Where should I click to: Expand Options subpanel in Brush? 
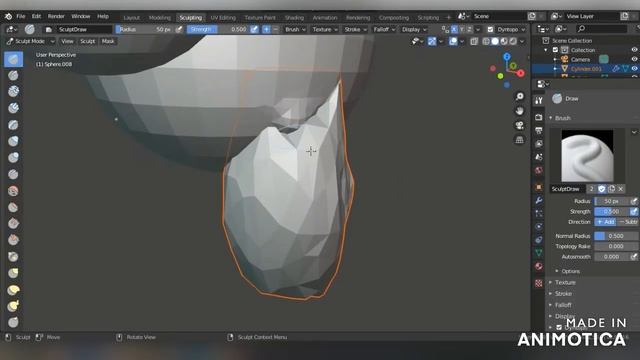point(570,271)
